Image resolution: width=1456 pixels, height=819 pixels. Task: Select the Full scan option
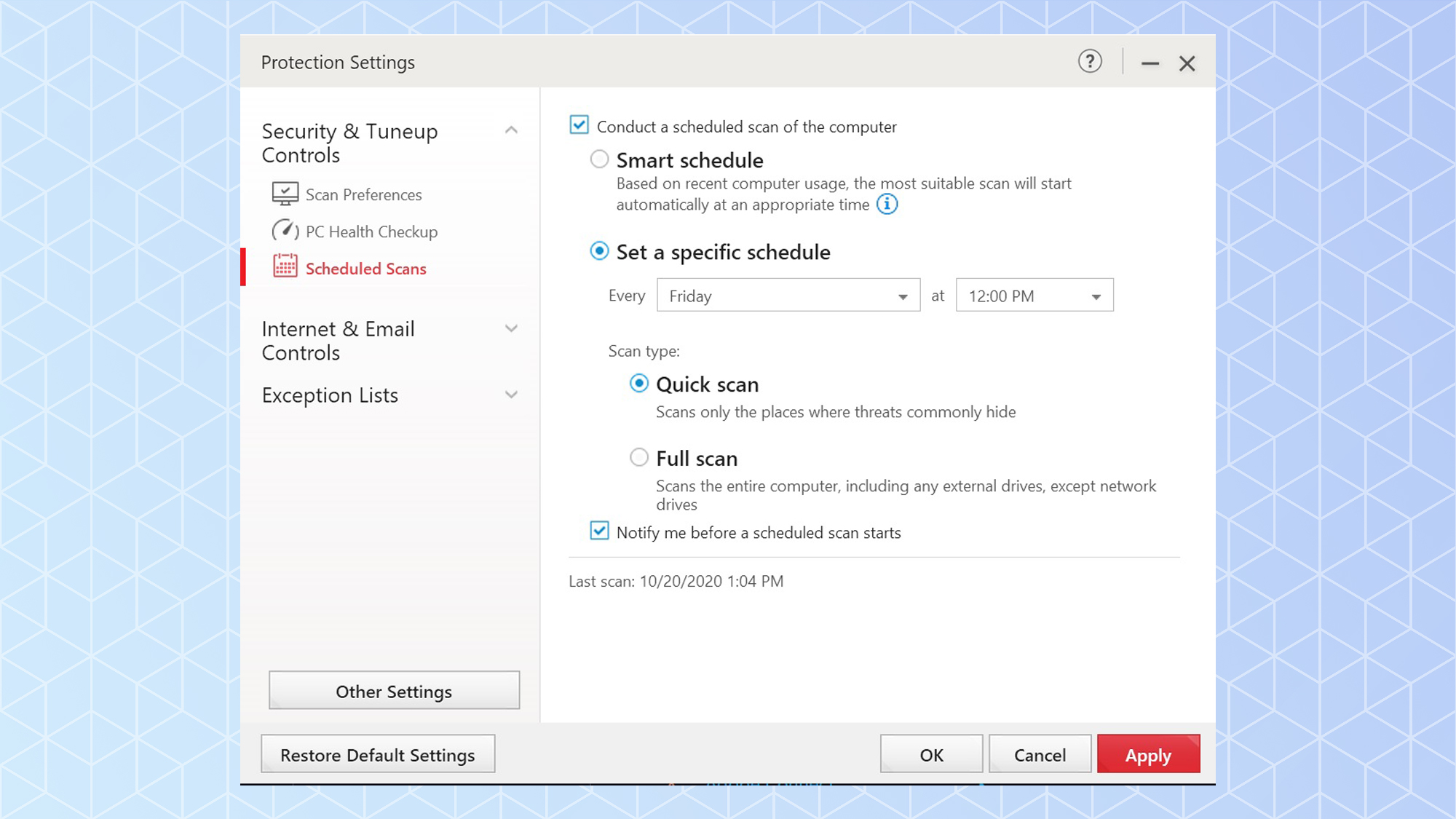point(638,457)
